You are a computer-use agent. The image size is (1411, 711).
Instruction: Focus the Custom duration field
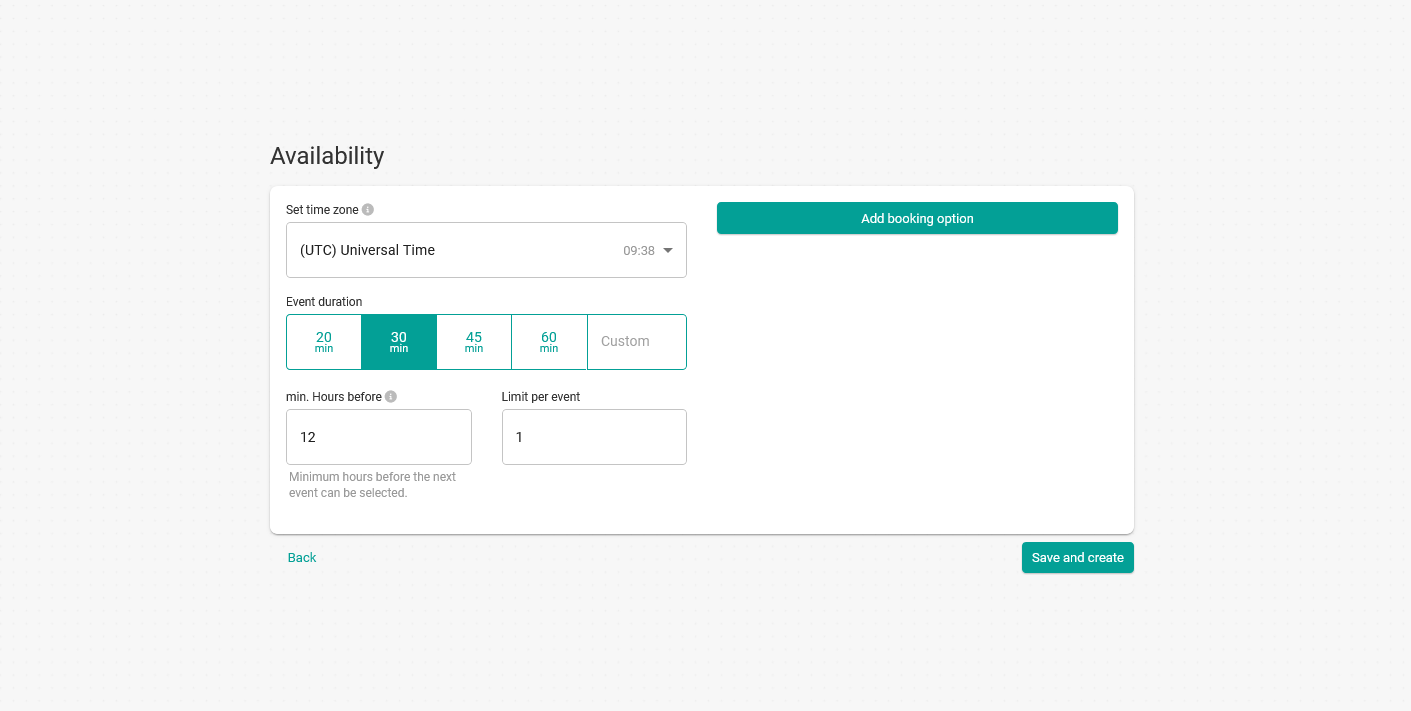click(x=637, y=342)
